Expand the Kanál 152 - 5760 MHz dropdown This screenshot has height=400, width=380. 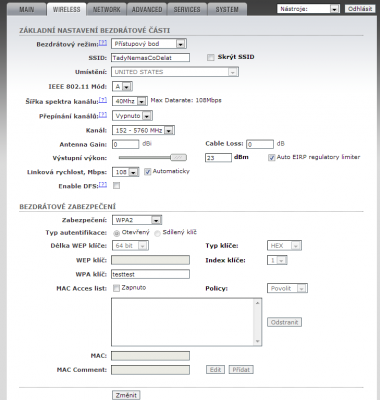143,130
